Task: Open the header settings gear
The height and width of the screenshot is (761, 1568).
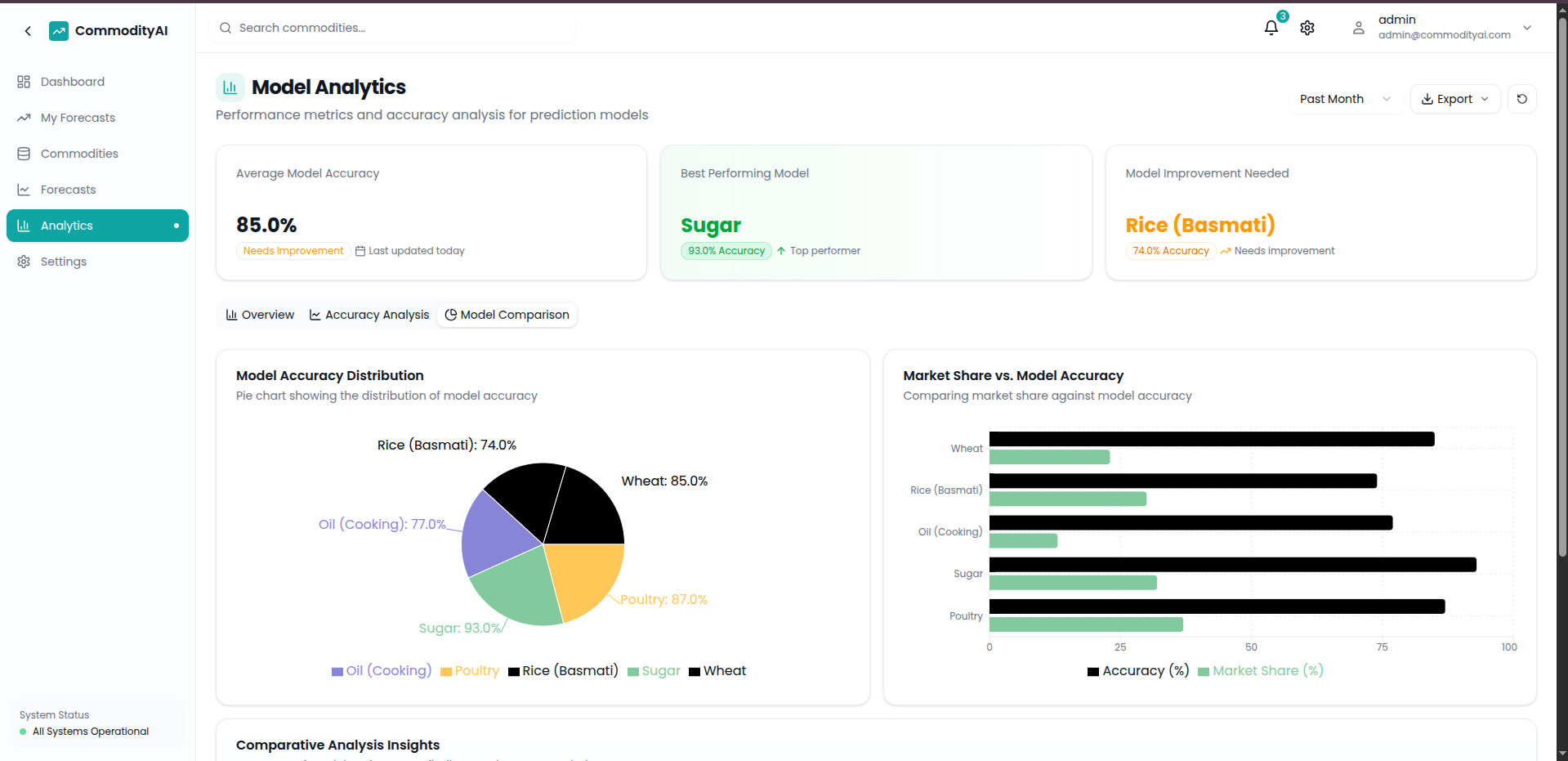Action: coord(1307,28)
